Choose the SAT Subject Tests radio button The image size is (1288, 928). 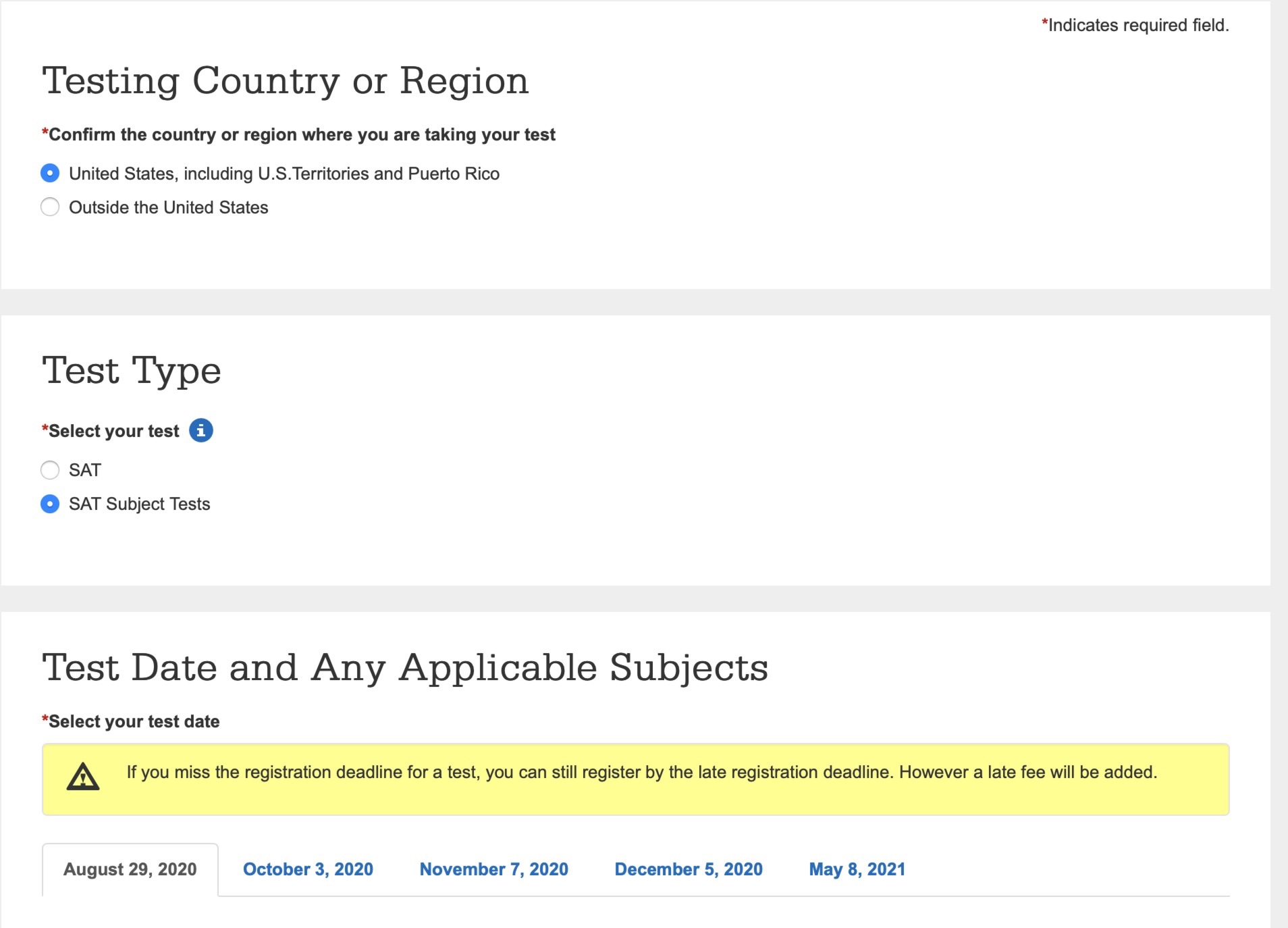[x=50, y=504]
